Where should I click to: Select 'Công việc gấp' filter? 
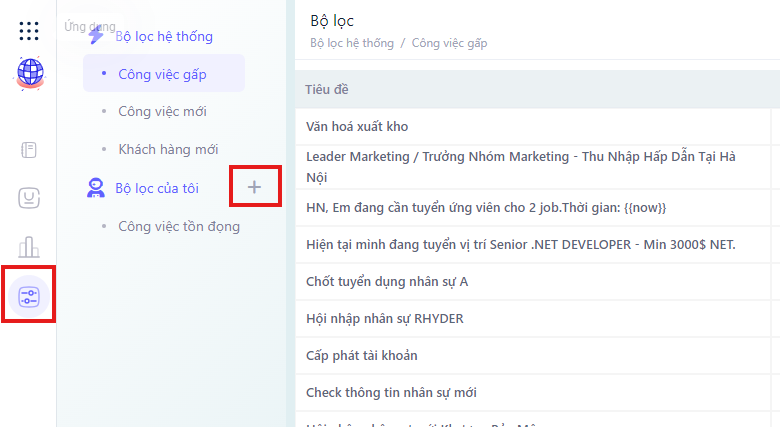[x=164, y=73]
